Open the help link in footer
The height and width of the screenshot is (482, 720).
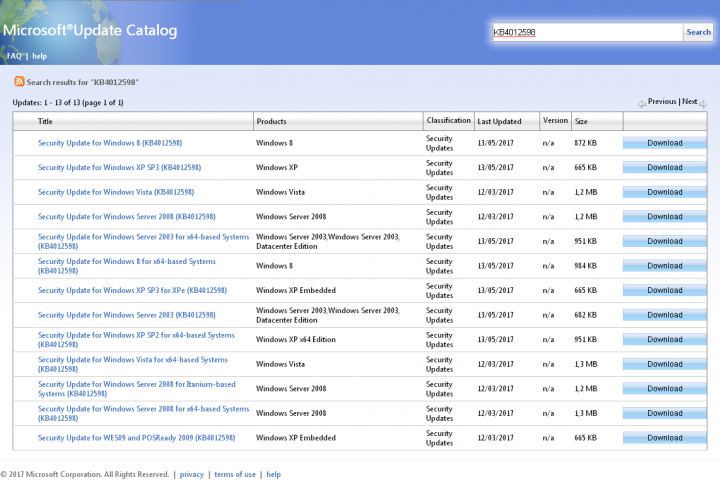point(273,474)
